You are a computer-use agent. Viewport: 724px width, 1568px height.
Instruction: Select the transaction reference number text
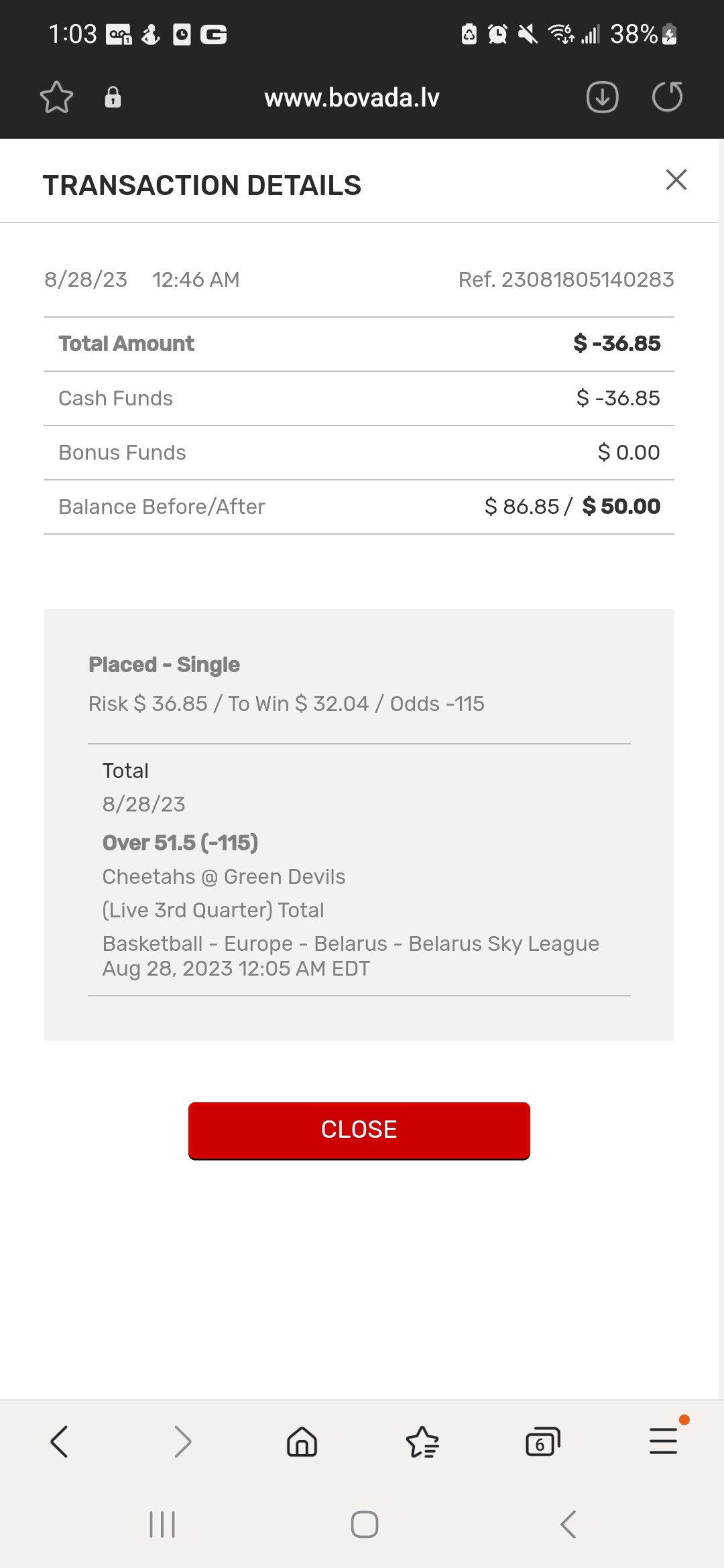(x=566, y=279)
